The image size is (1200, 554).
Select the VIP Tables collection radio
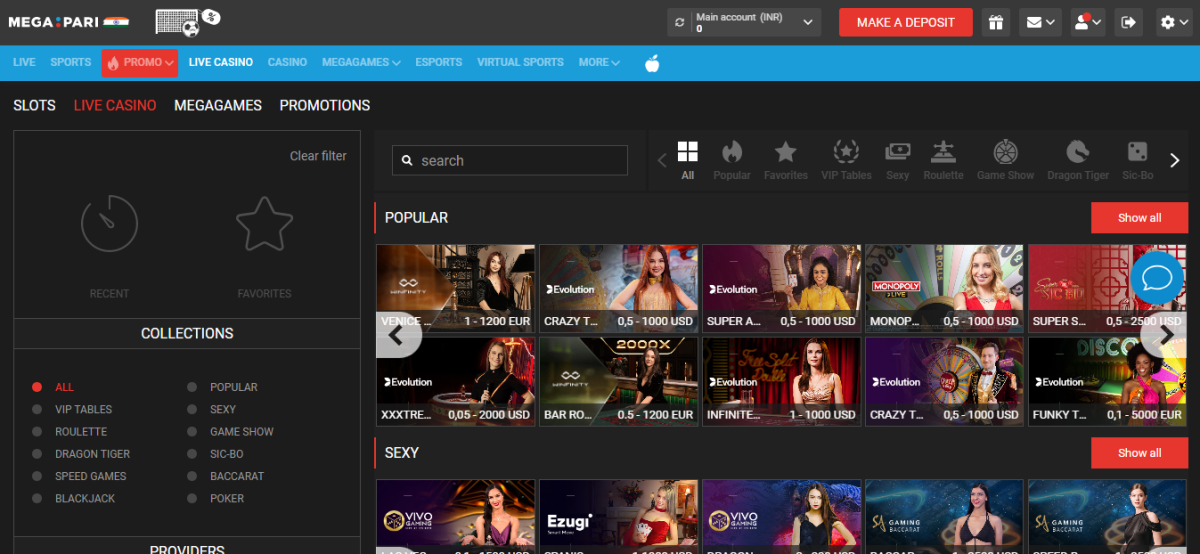point(37,409)
